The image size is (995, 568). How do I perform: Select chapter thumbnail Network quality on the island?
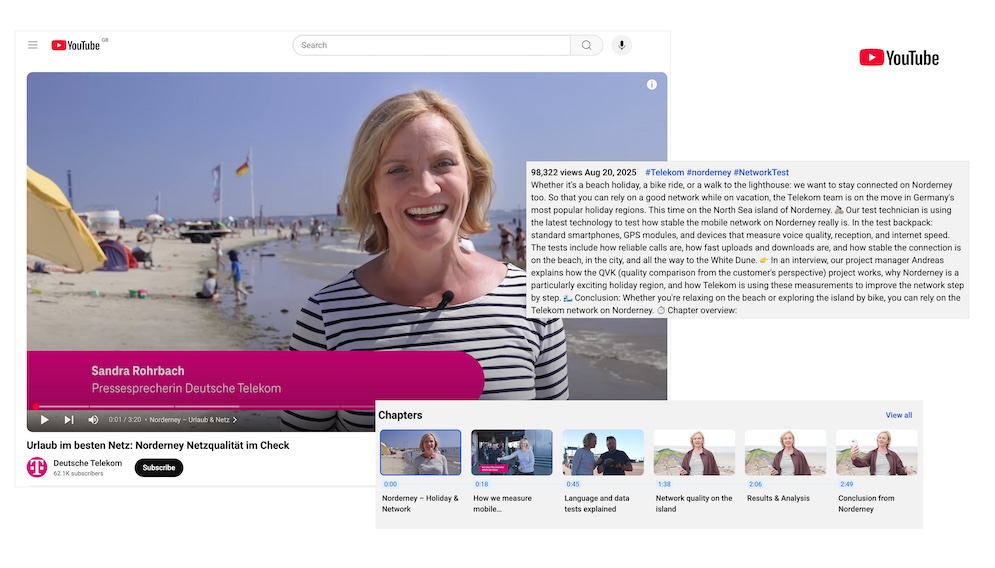coord(694,452)
